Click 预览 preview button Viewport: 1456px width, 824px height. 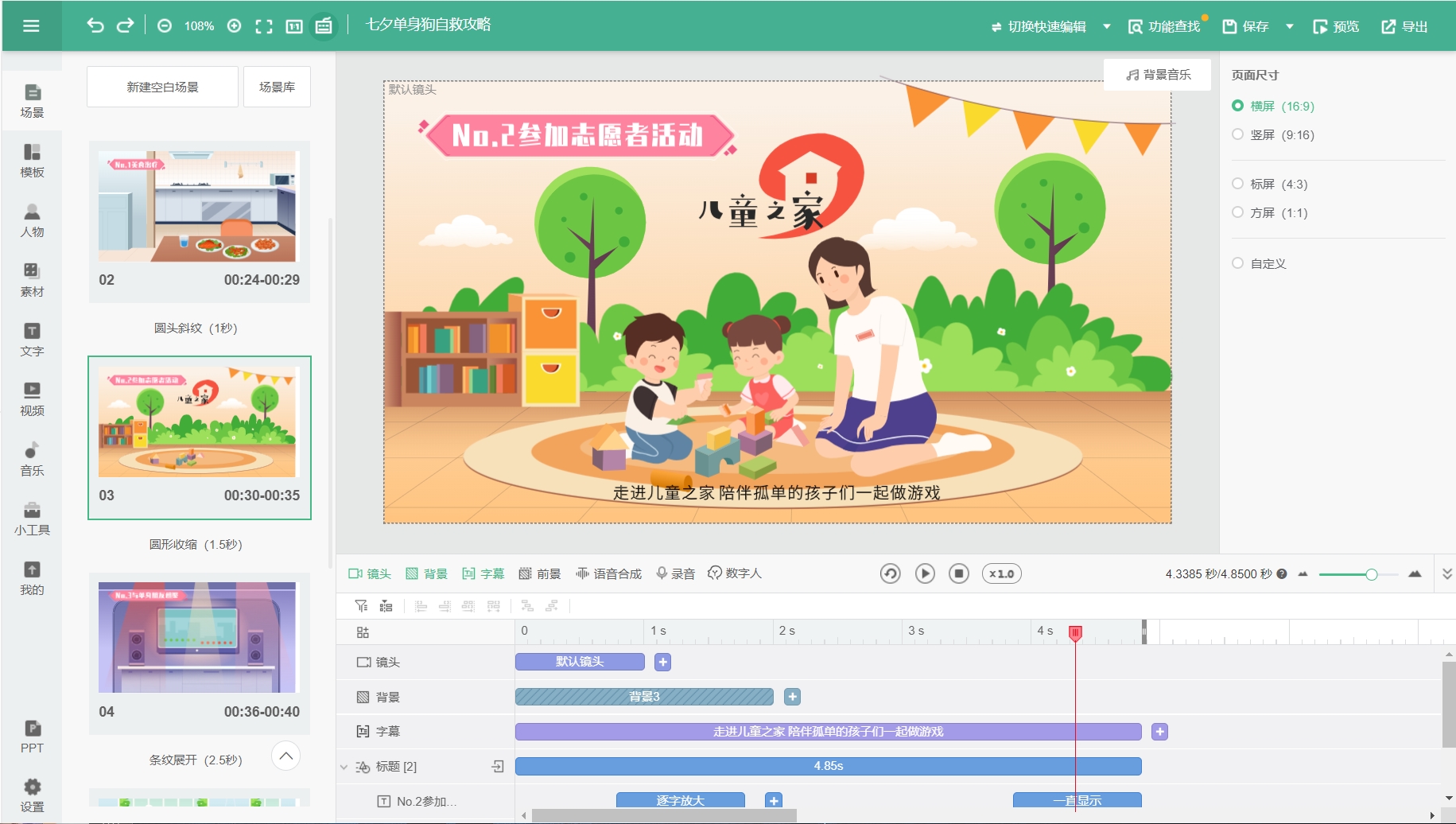1336,26
